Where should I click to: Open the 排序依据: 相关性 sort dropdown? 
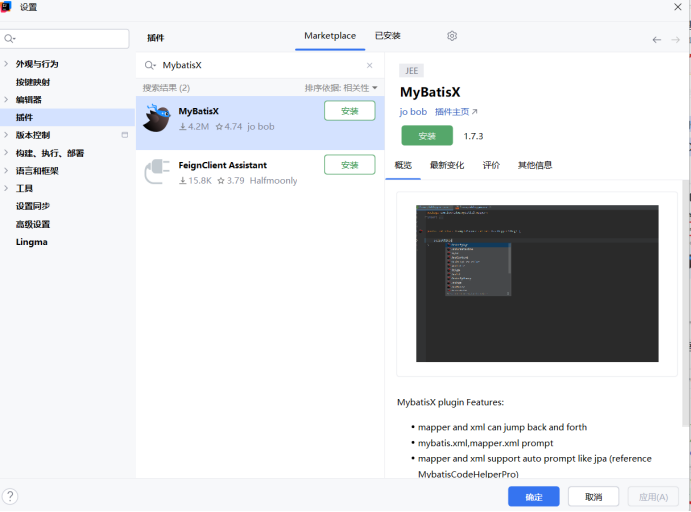[x=341, y=88]
